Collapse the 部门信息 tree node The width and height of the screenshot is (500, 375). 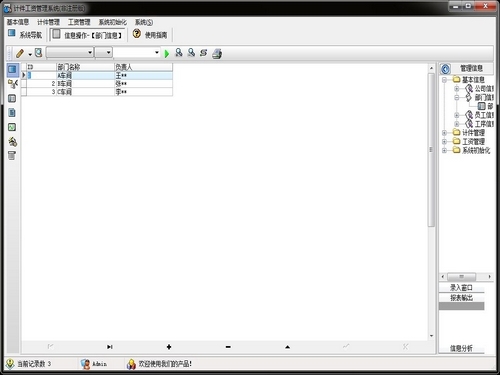(x=457, y=97)
